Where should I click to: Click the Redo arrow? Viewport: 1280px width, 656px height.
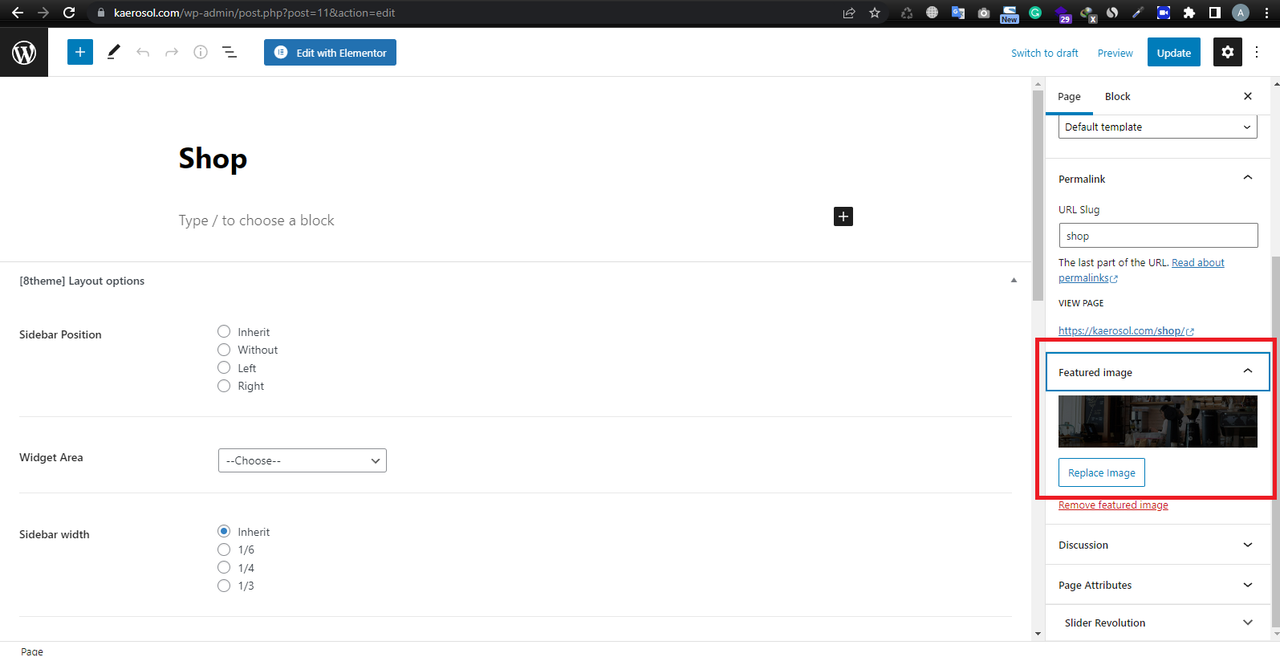point(171,52)
